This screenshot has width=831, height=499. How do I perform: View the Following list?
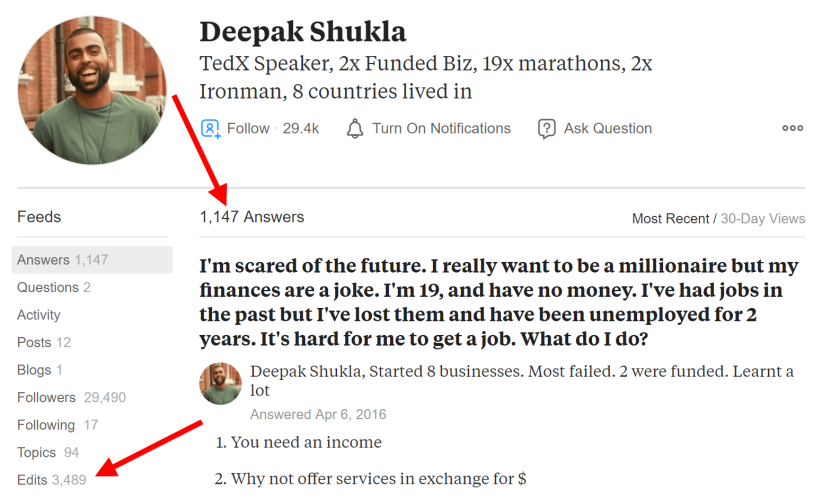tap(57, 425)
